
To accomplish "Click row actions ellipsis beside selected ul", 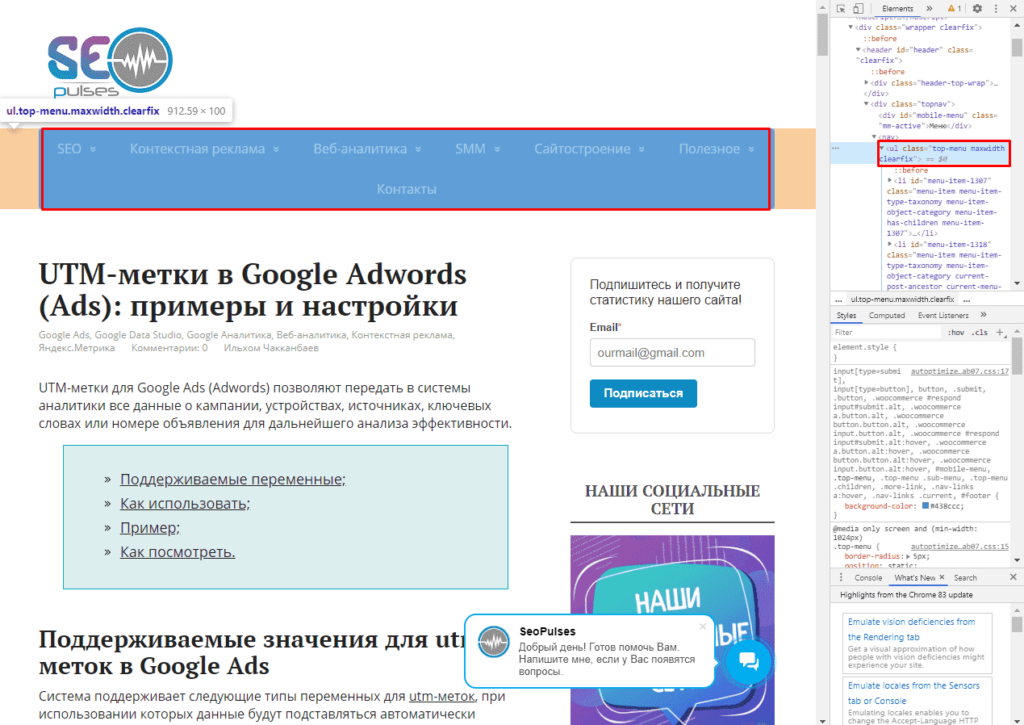I will click(835, 148).
